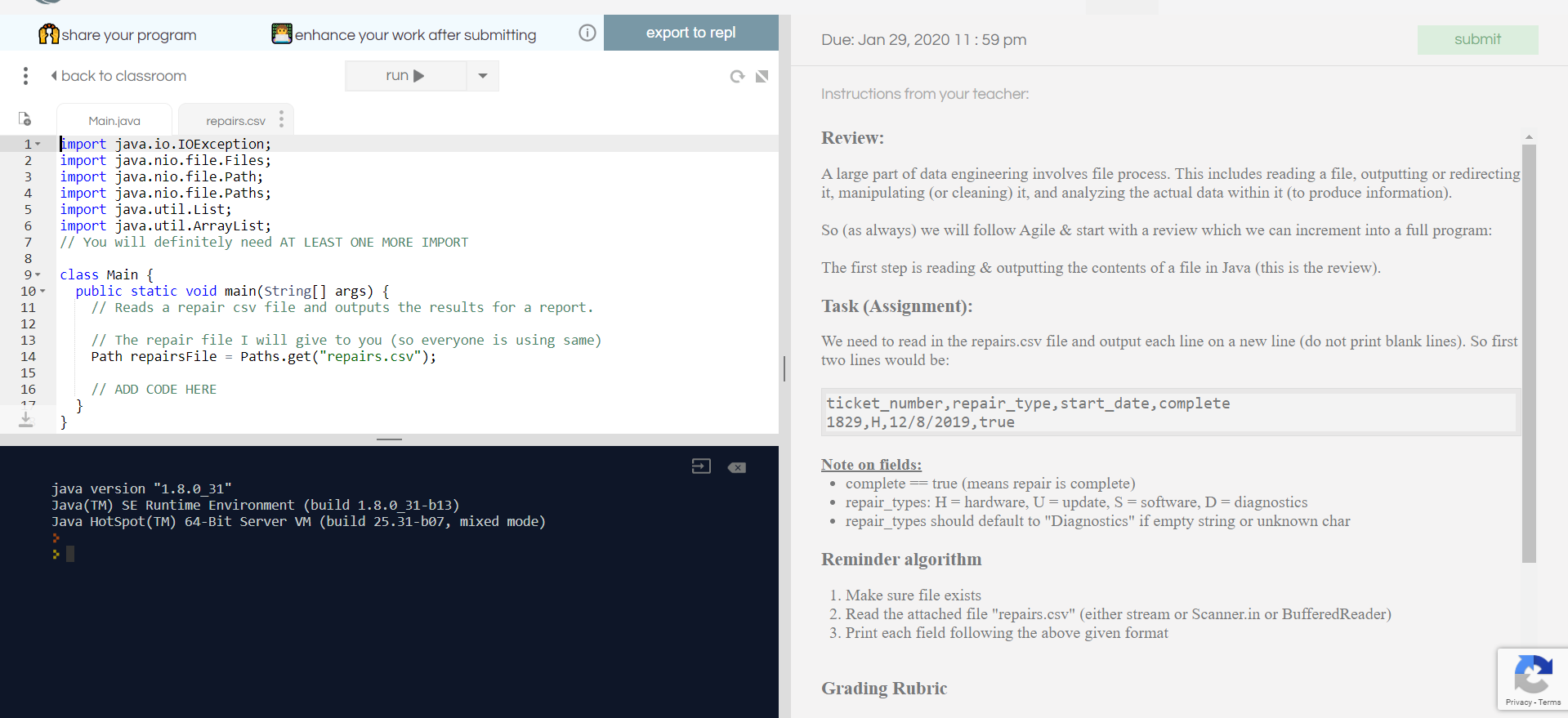Screen dimensions: 1568x718
Task: Click share your program link
Action: point(129,35)
